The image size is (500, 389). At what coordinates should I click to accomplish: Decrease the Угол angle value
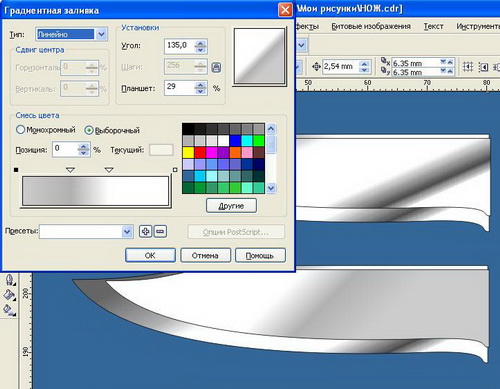pyautogui.click(x=200, y=49)
